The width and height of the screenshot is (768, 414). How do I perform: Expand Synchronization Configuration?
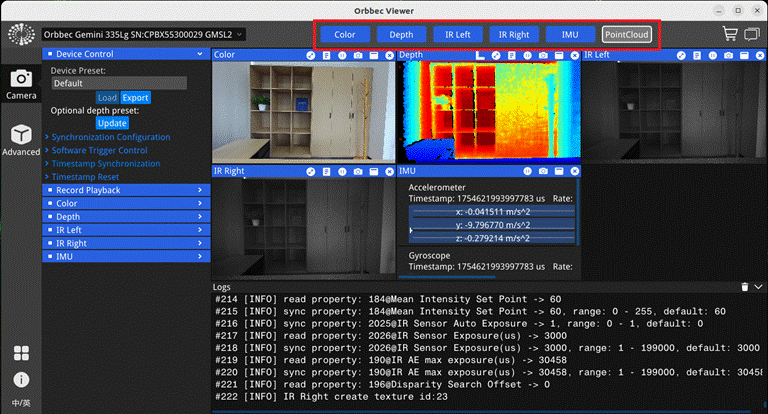click(111, 137)
